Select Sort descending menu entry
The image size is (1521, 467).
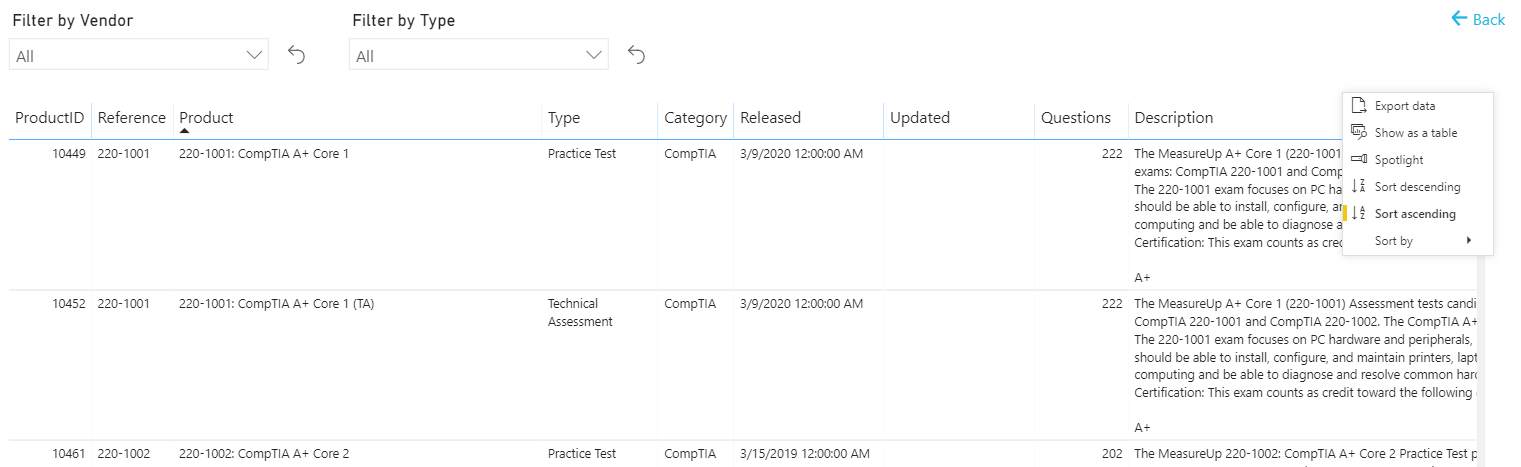(x=1417, y=187)
